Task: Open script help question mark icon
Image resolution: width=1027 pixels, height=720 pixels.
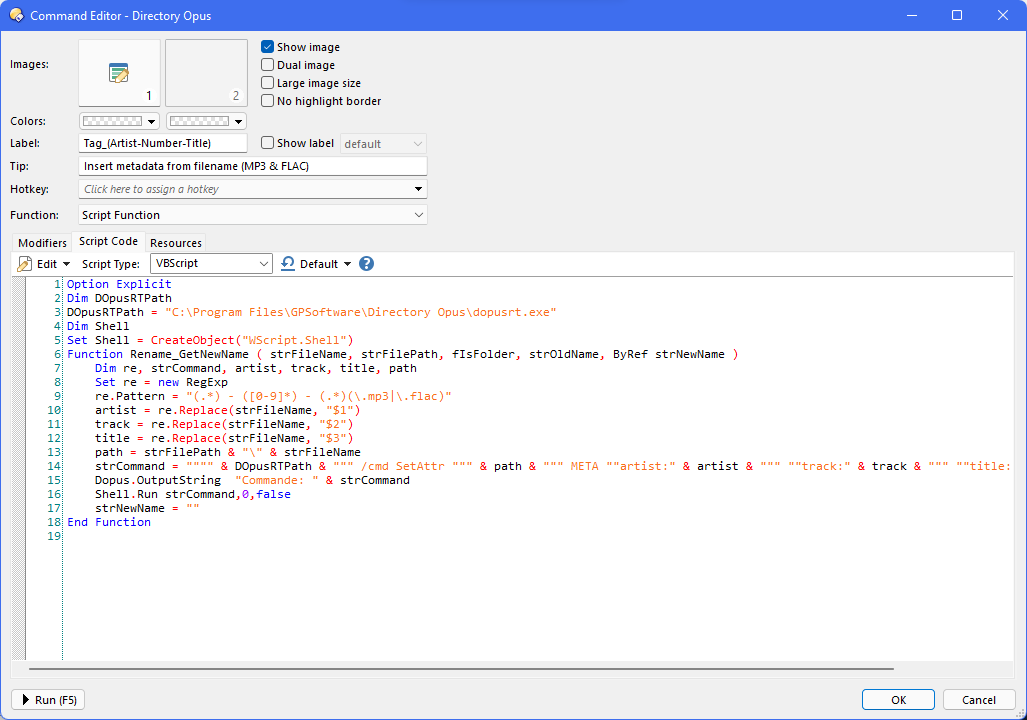Action: 367,263
